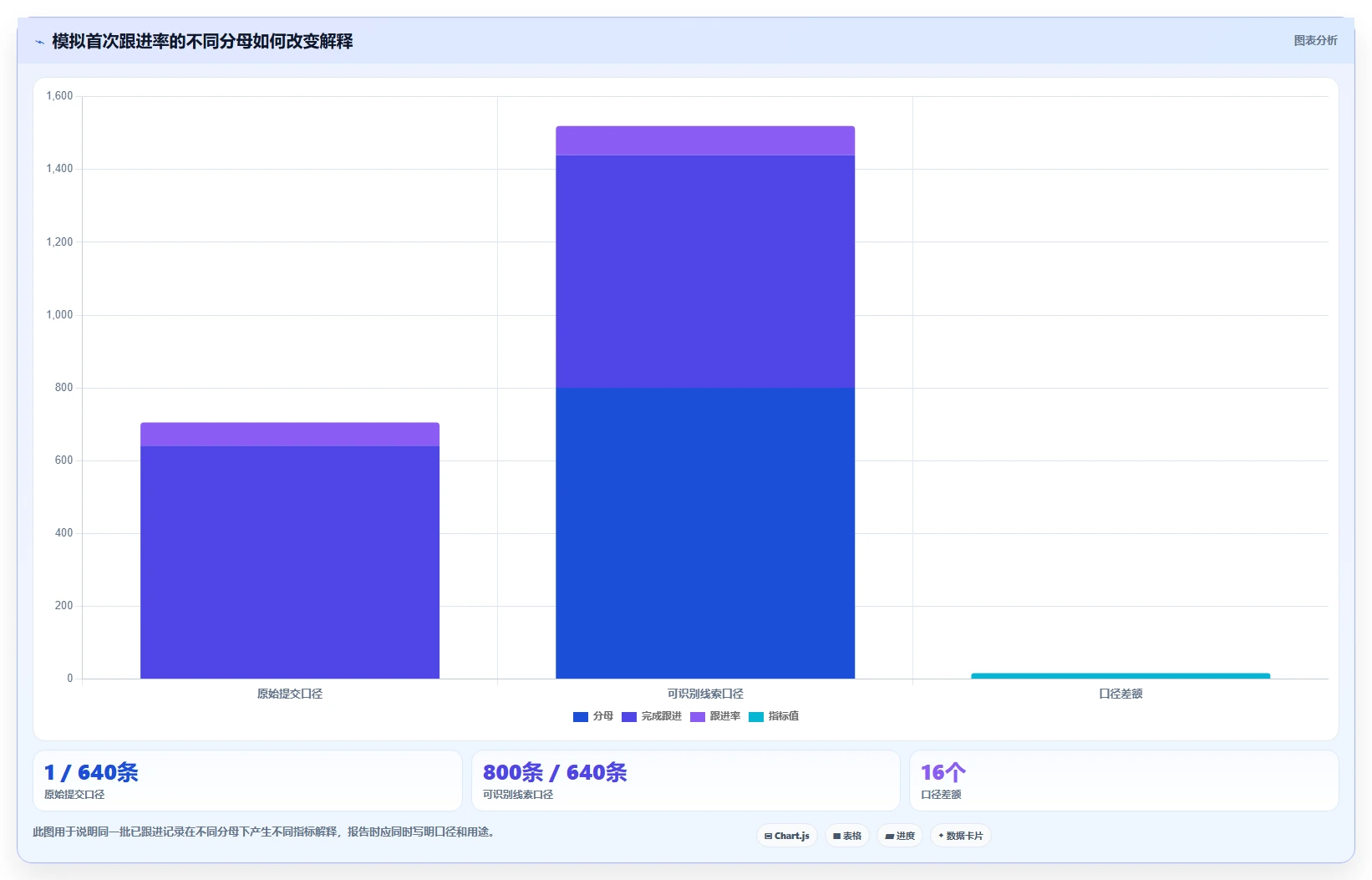Click the 可识别线索口径 purple 跟进率 top segment
Viewport: 1372px width, 880px height.
click(x=705, y=140)
